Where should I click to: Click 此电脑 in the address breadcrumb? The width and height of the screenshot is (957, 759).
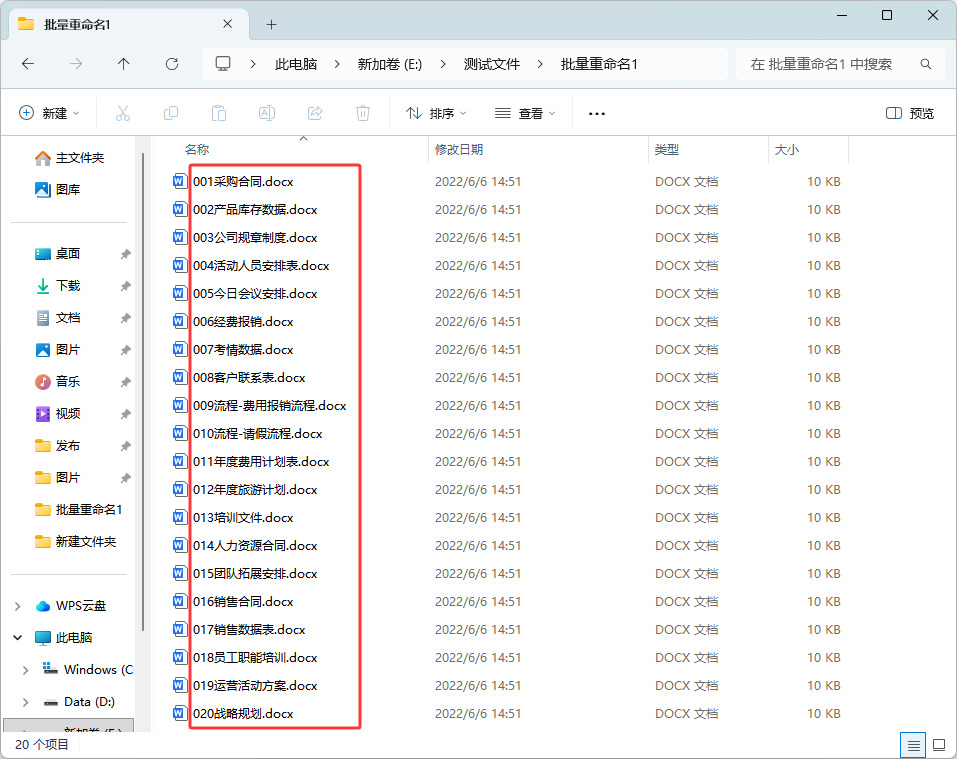296,64
